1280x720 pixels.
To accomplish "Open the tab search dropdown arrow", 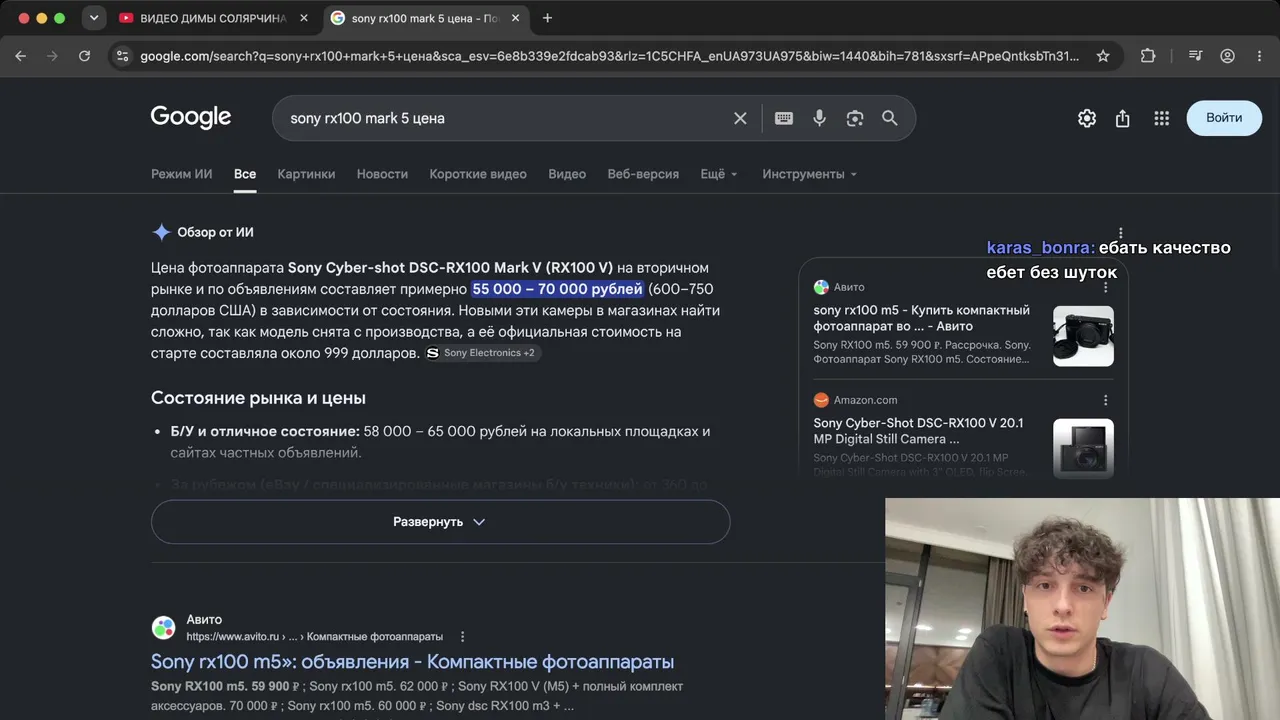I will [x=93, y=18].
